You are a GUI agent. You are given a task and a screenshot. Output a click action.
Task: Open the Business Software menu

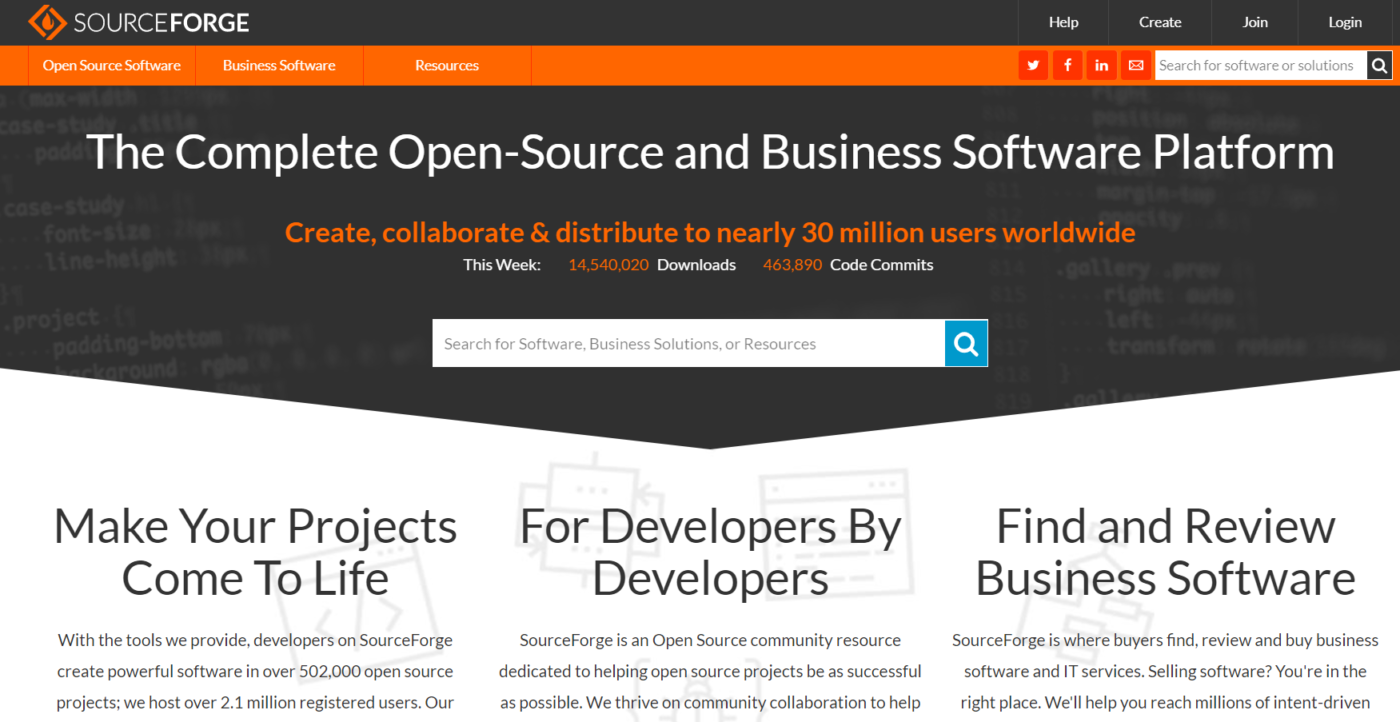[279, 65]
